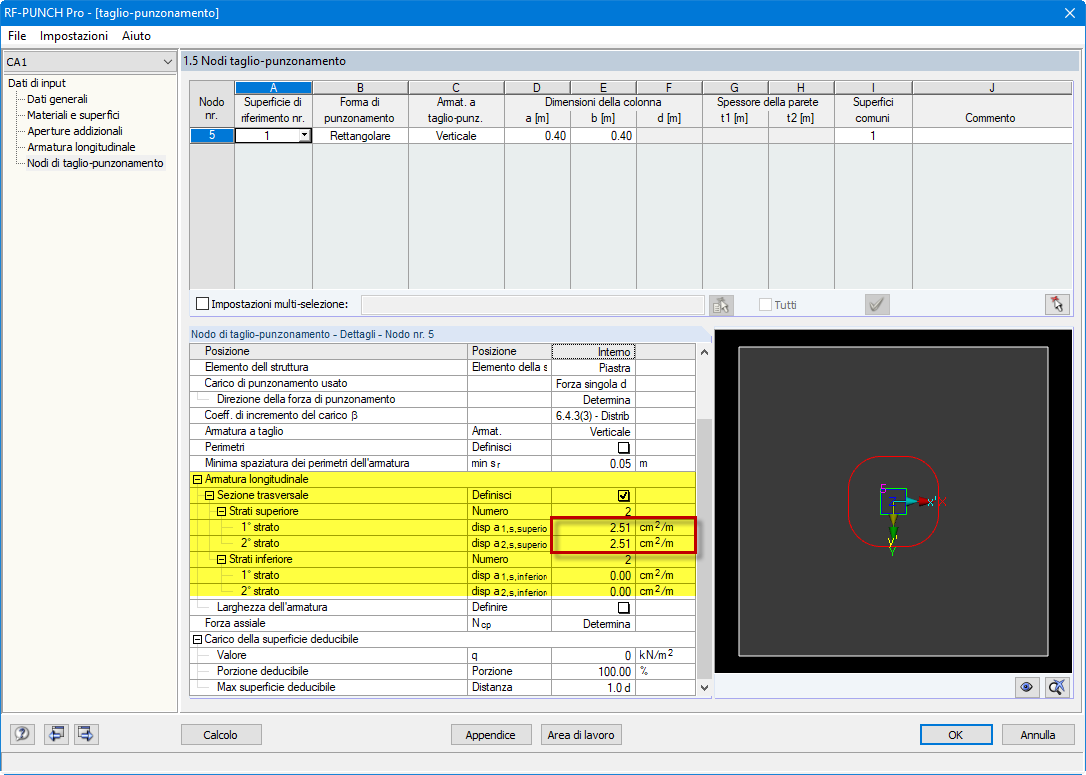Click the details table scroll down arrow

coord(704,688)
